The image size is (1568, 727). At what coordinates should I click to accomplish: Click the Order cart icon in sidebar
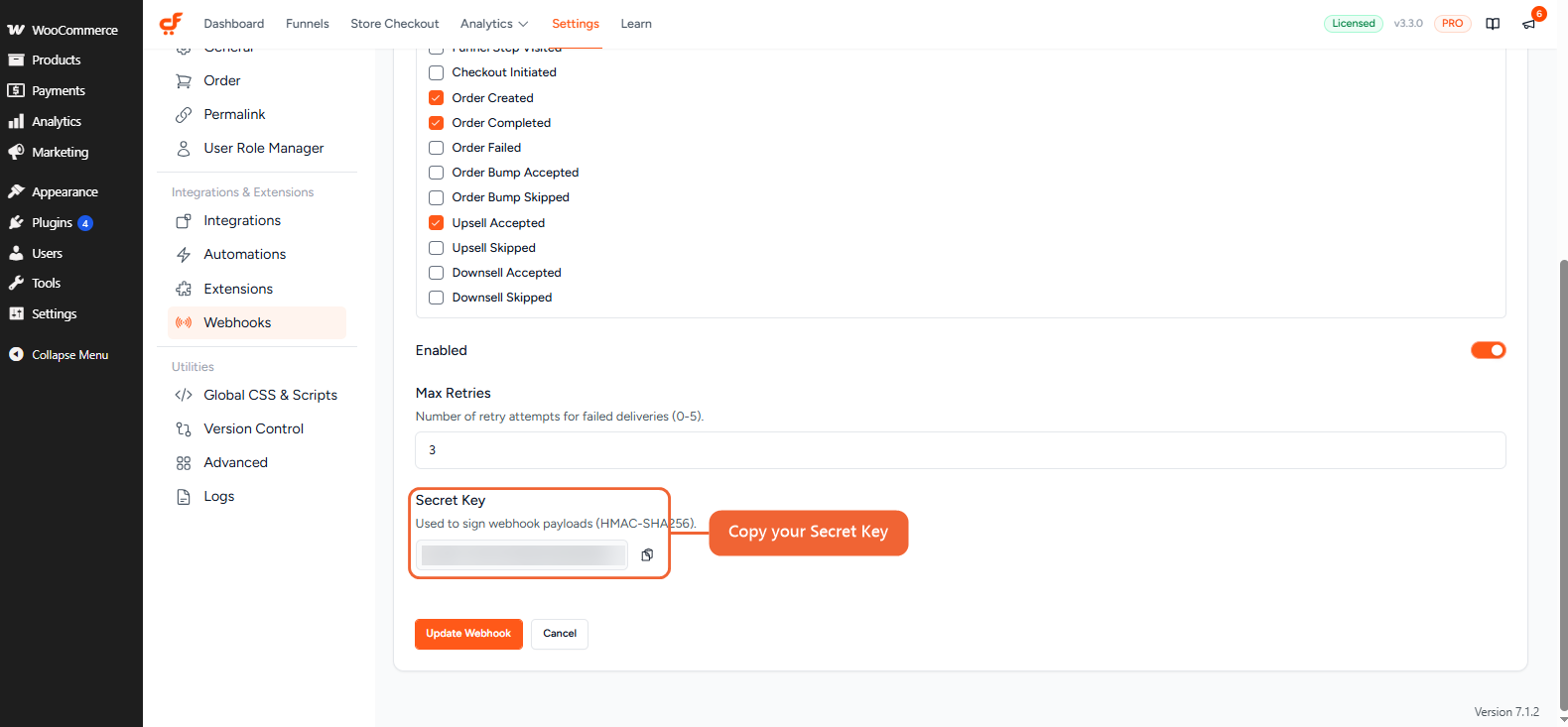(x=184, y=81)
